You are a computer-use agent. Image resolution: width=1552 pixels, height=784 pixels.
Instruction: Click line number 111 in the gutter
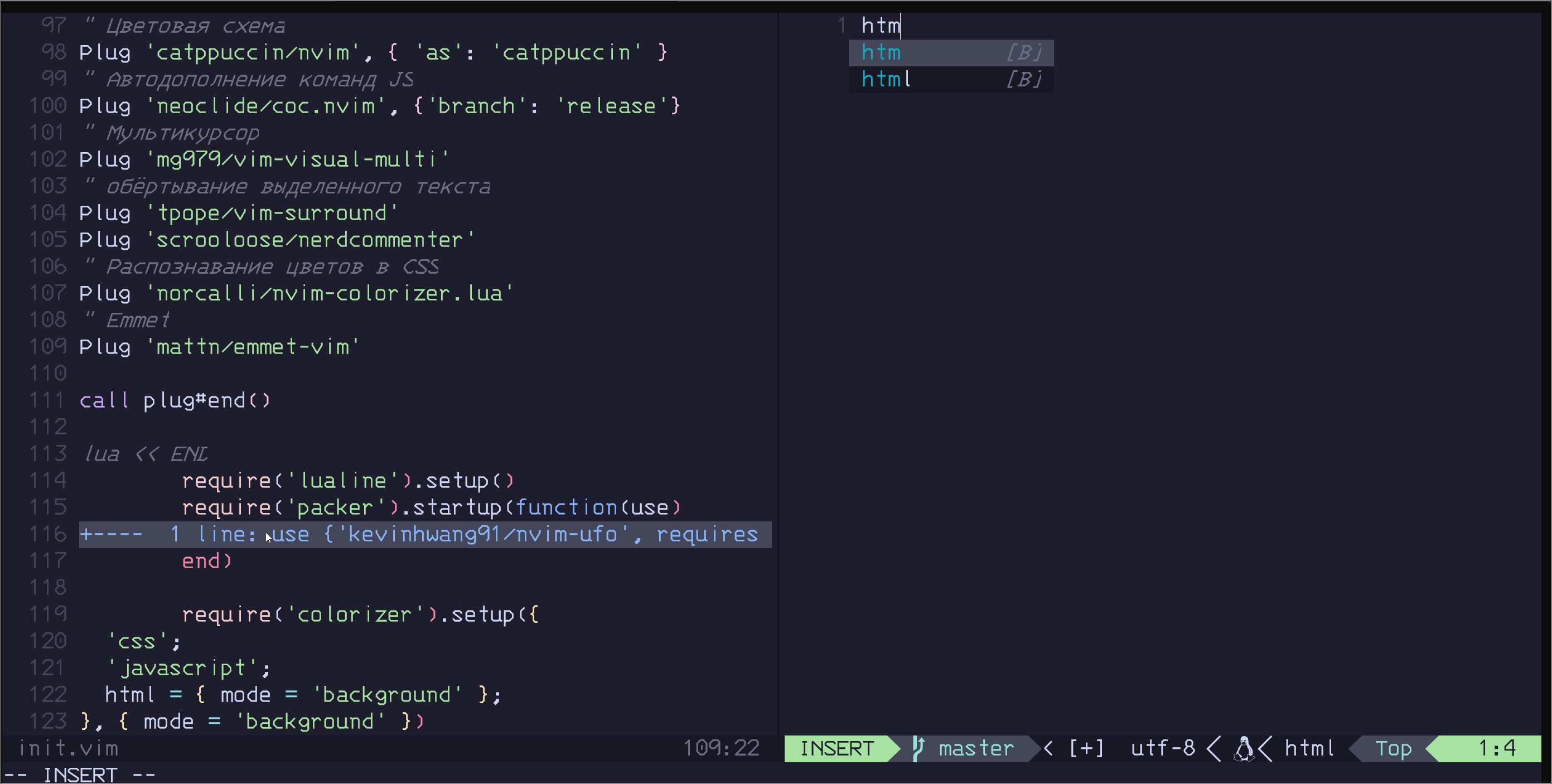coord(48,400)
